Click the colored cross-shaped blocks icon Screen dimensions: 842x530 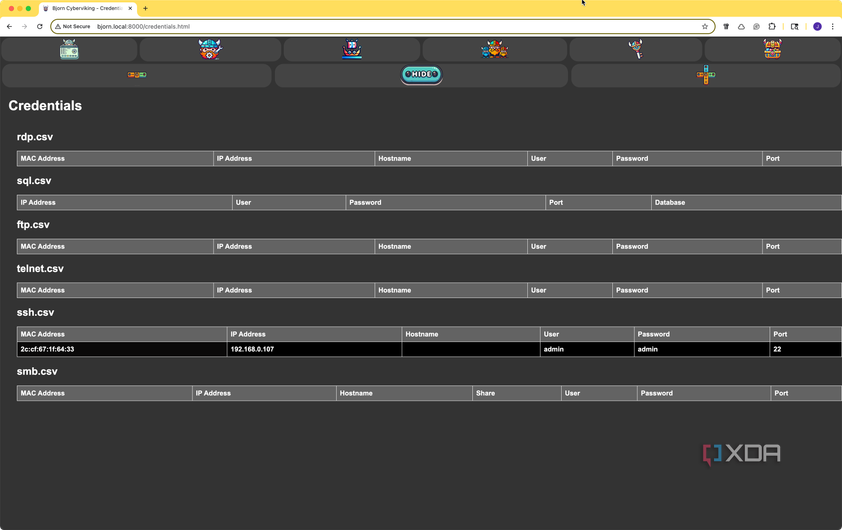pyautogui.click(x=706, y=75)
